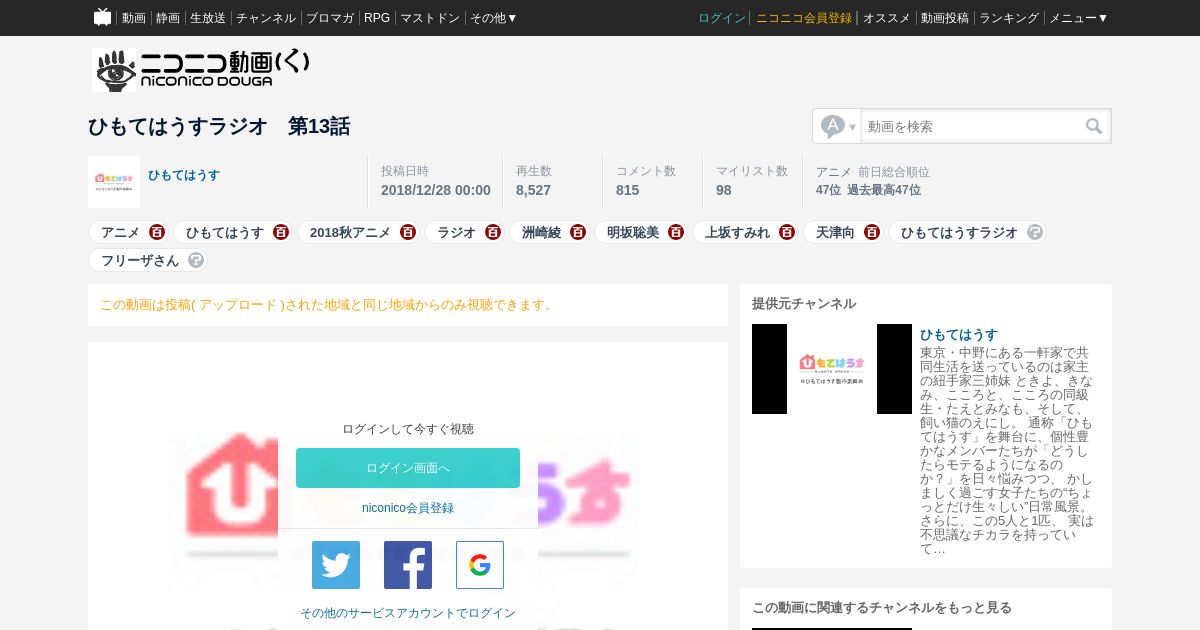Expand the その他▼ menu in top bar

pos(494,18)
